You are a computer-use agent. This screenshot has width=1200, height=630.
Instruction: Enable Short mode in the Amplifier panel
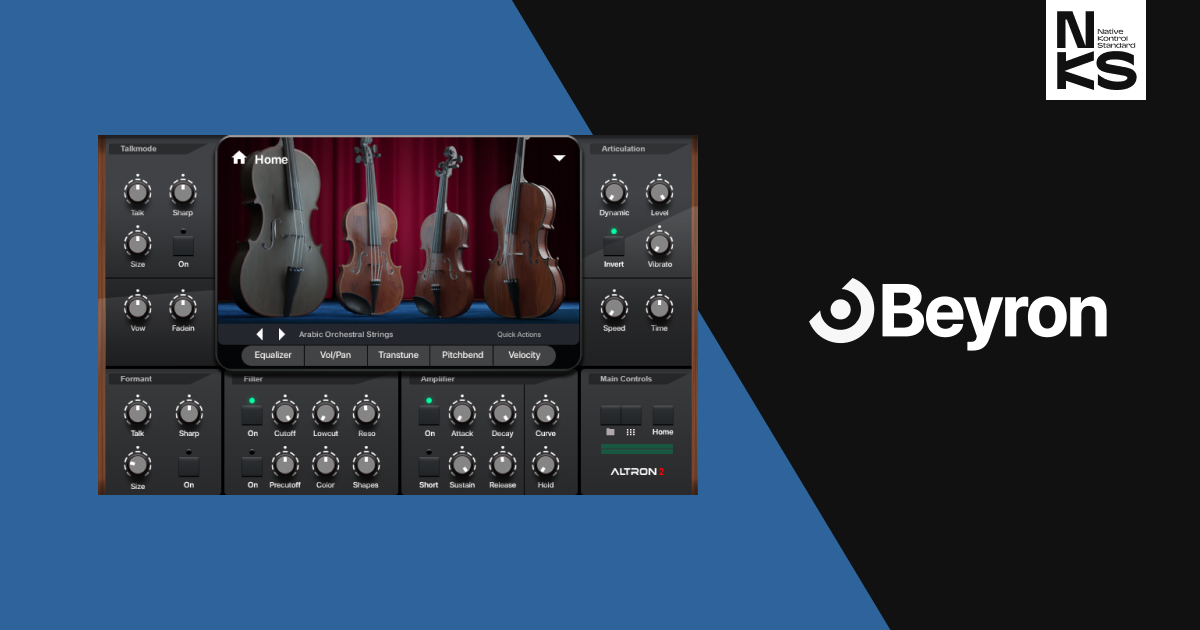click(428, 466)
